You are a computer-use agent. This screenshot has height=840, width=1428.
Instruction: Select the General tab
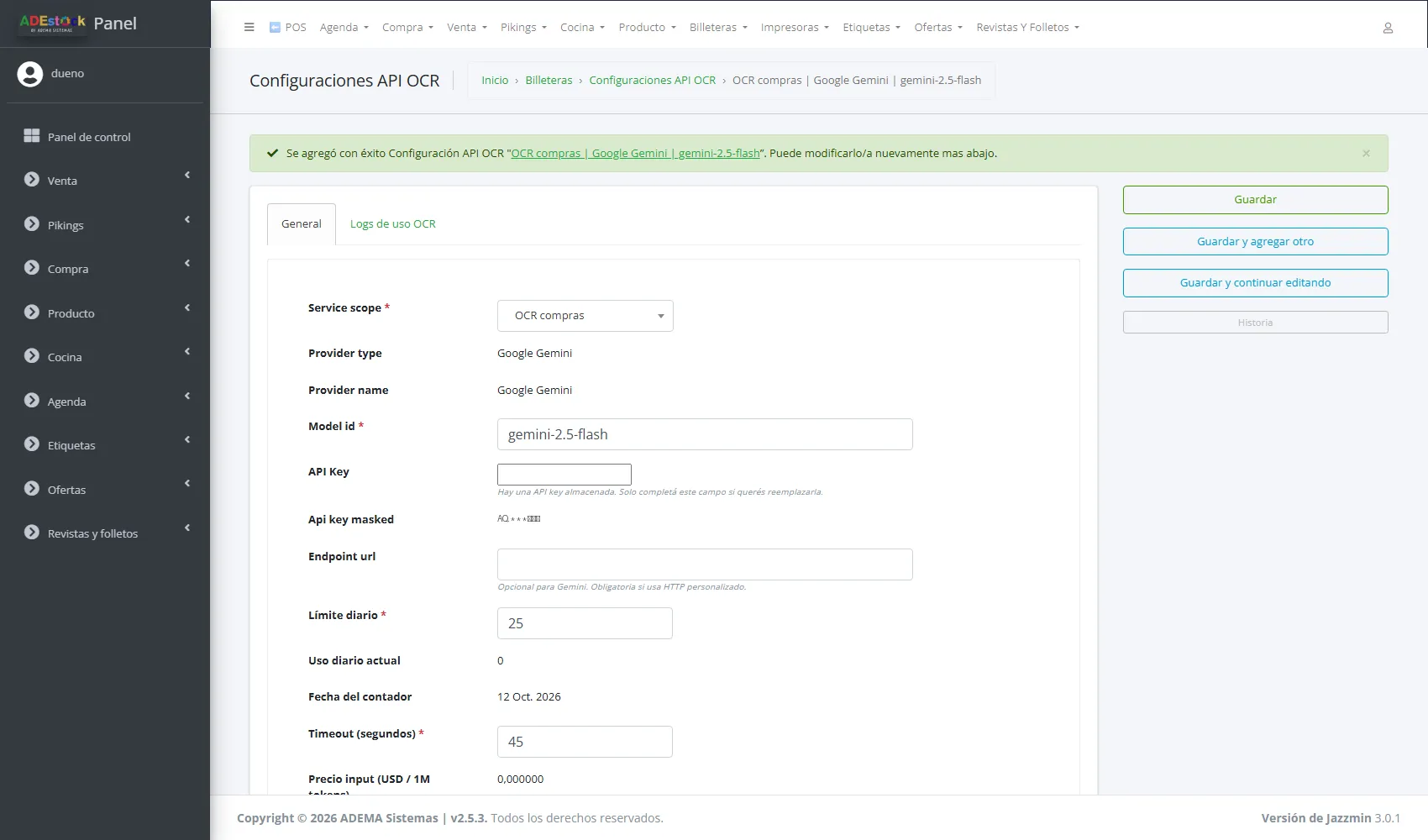[x=302, y=224]
